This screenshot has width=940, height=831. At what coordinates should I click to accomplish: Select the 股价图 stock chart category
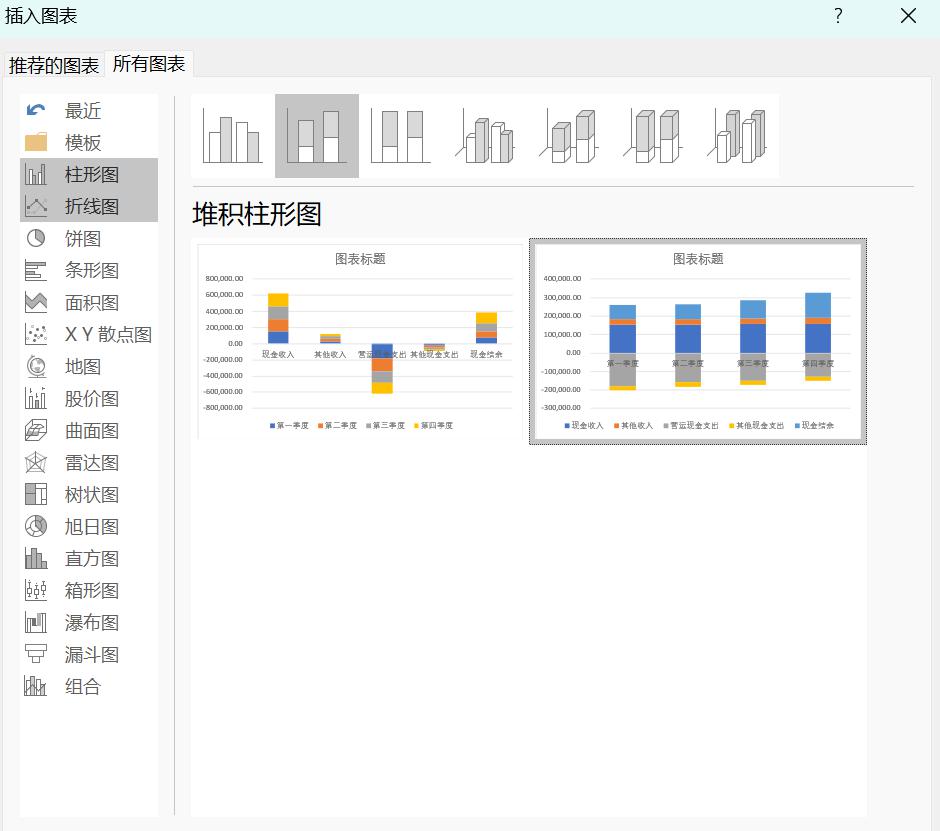(x=89, y=399)
